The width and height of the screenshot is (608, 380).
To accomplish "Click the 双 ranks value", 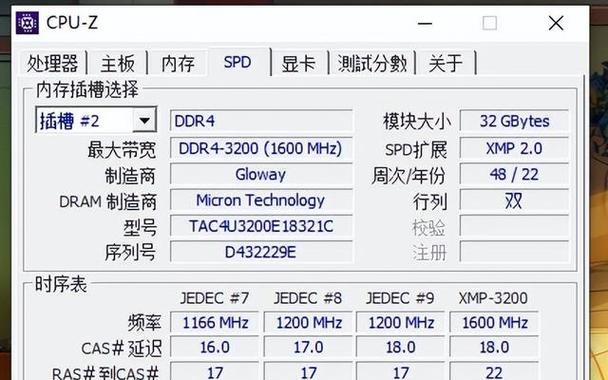I will pyautogui.click(x=514, y=200).
